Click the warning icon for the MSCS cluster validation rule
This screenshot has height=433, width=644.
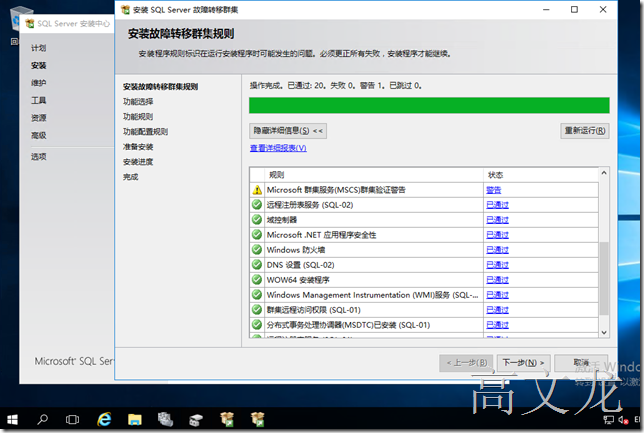[x=257, y=190]
